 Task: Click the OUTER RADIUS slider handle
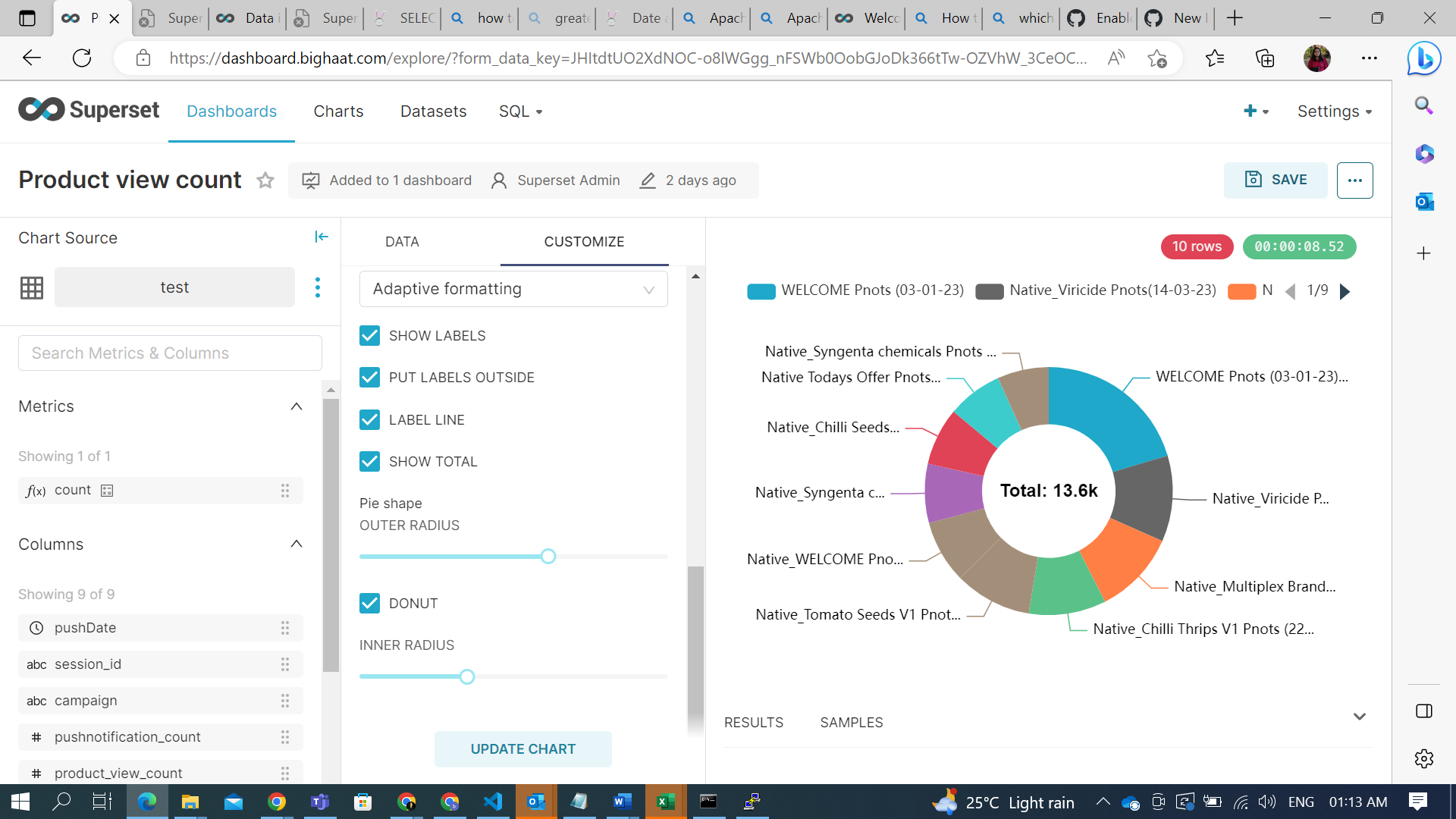tap(548, 557)
